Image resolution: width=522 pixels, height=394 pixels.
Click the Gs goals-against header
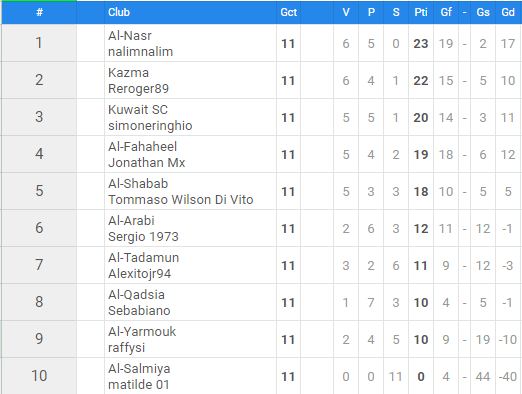[x=483, y=12]
